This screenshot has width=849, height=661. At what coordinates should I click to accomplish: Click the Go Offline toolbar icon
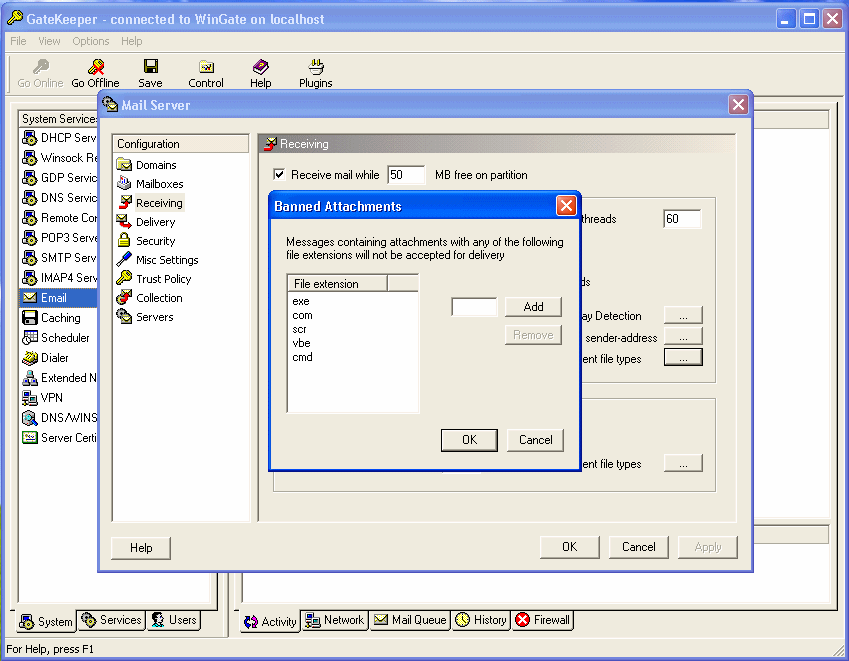click(96, 67)
